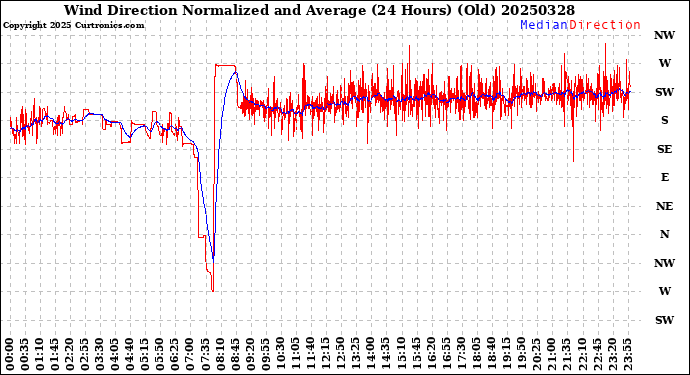
Task: Click the 'E' direction axis label
Action: click(664, 177)
